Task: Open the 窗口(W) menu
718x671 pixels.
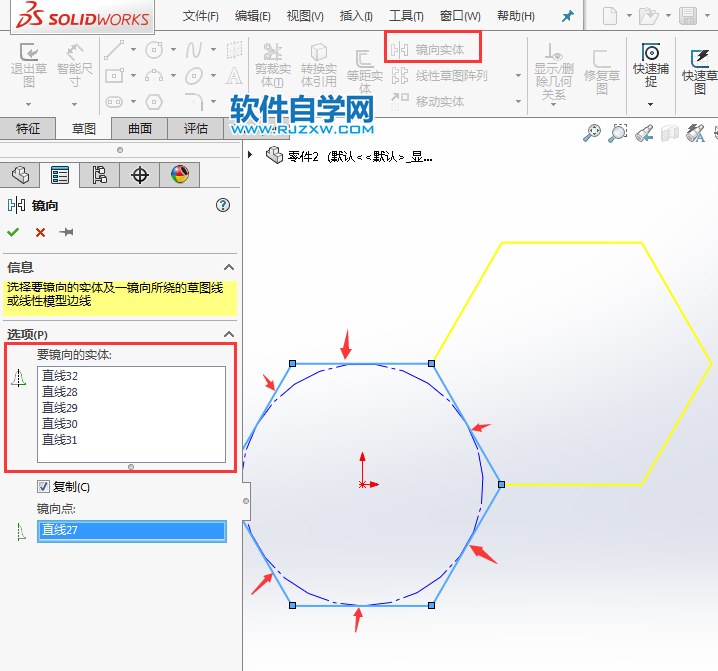Action: tap(460, 16)
